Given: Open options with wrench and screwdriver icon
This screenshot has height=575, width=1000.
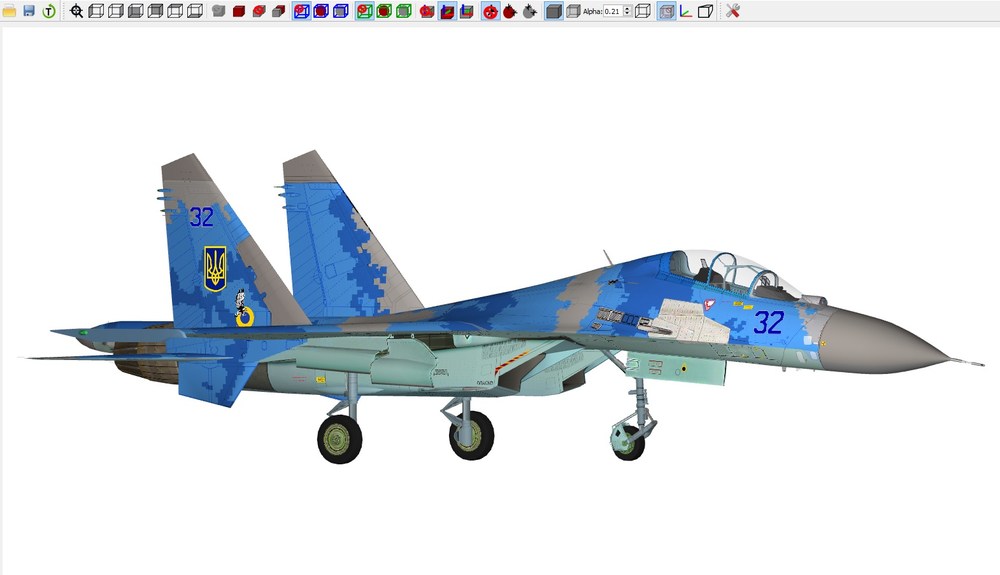Looking at the screenshot, I should tap(733, 11).
